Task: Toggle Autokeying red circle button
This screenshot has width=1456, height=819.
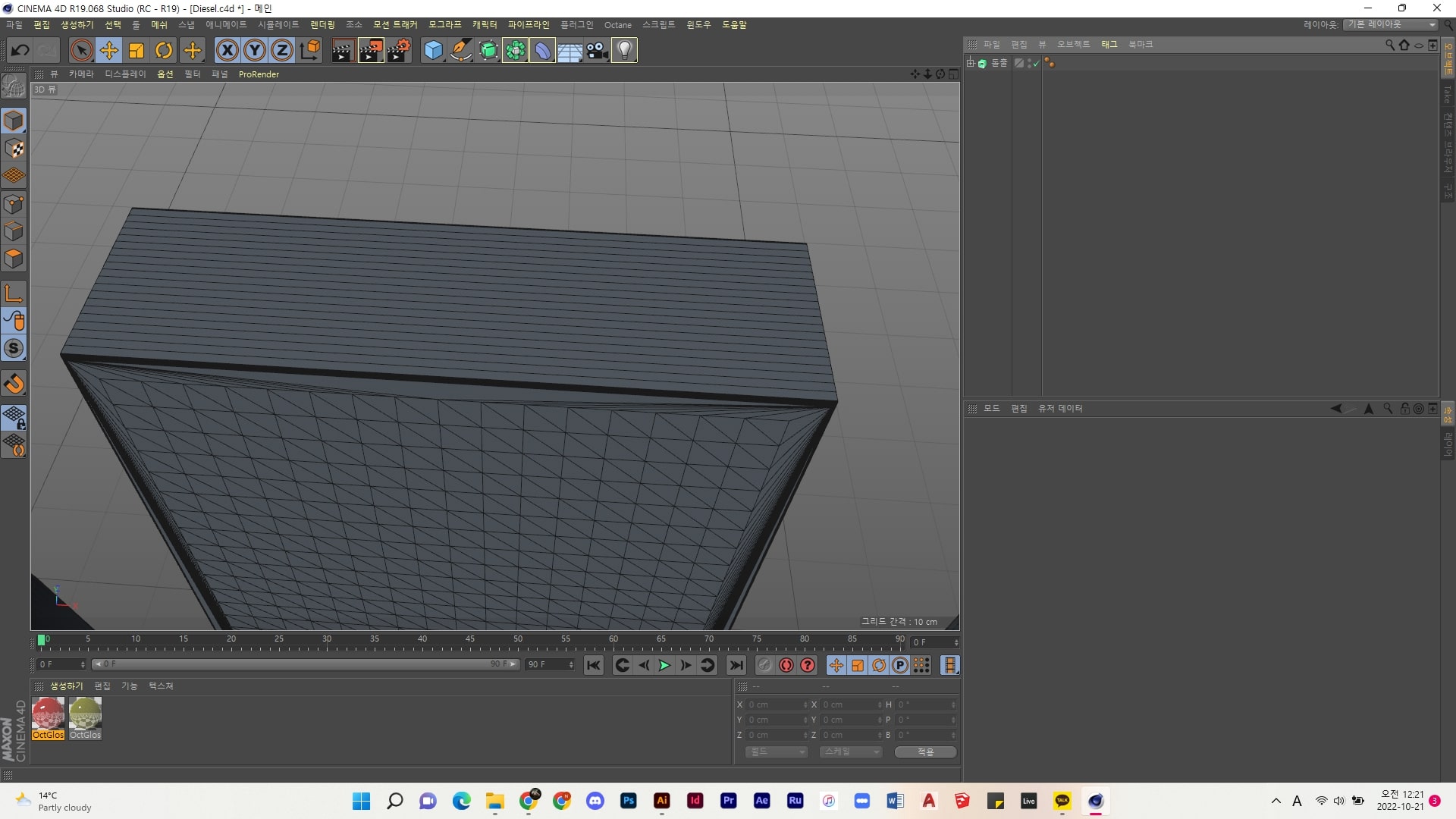Action: pos(786,665)
